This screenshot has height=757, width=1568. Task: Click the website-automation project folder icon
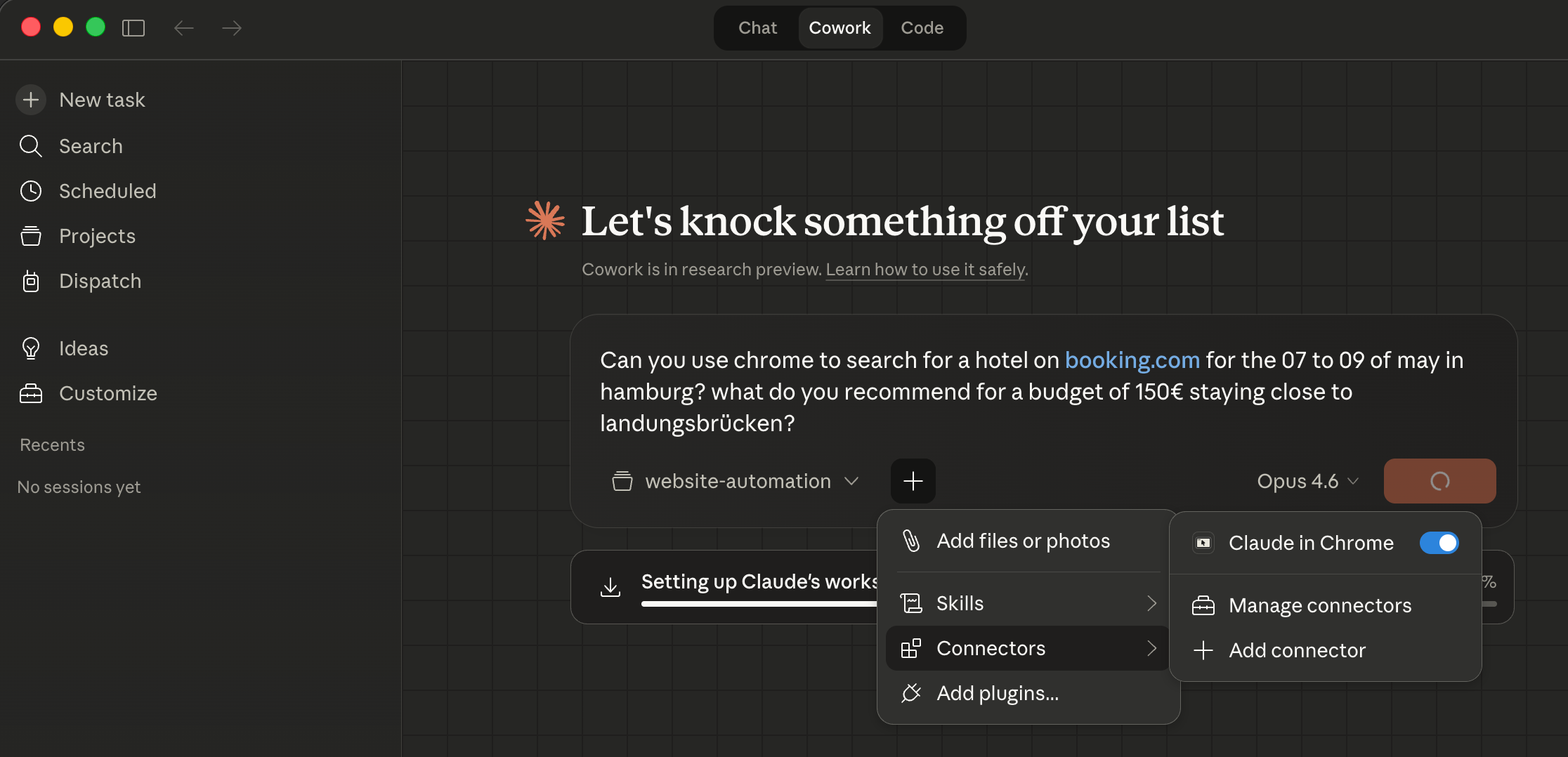[622, 481]
